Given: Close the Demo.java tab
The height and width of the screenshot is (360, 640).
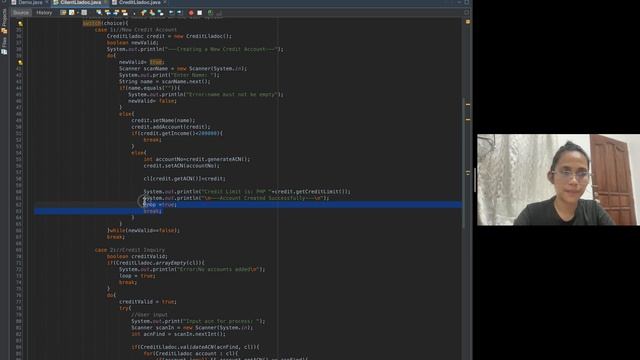Looking at the screenshot, I should tap(47, 2).
